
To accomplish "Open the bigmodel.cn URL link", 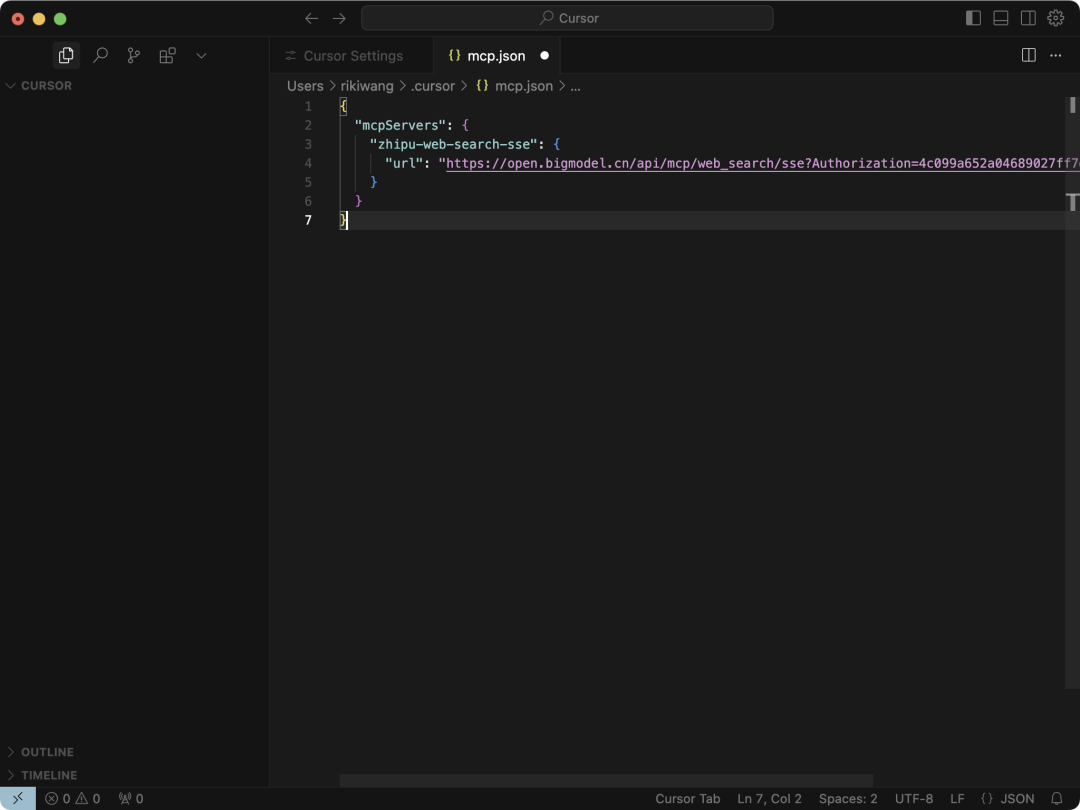I will click(x=762, y=163).
